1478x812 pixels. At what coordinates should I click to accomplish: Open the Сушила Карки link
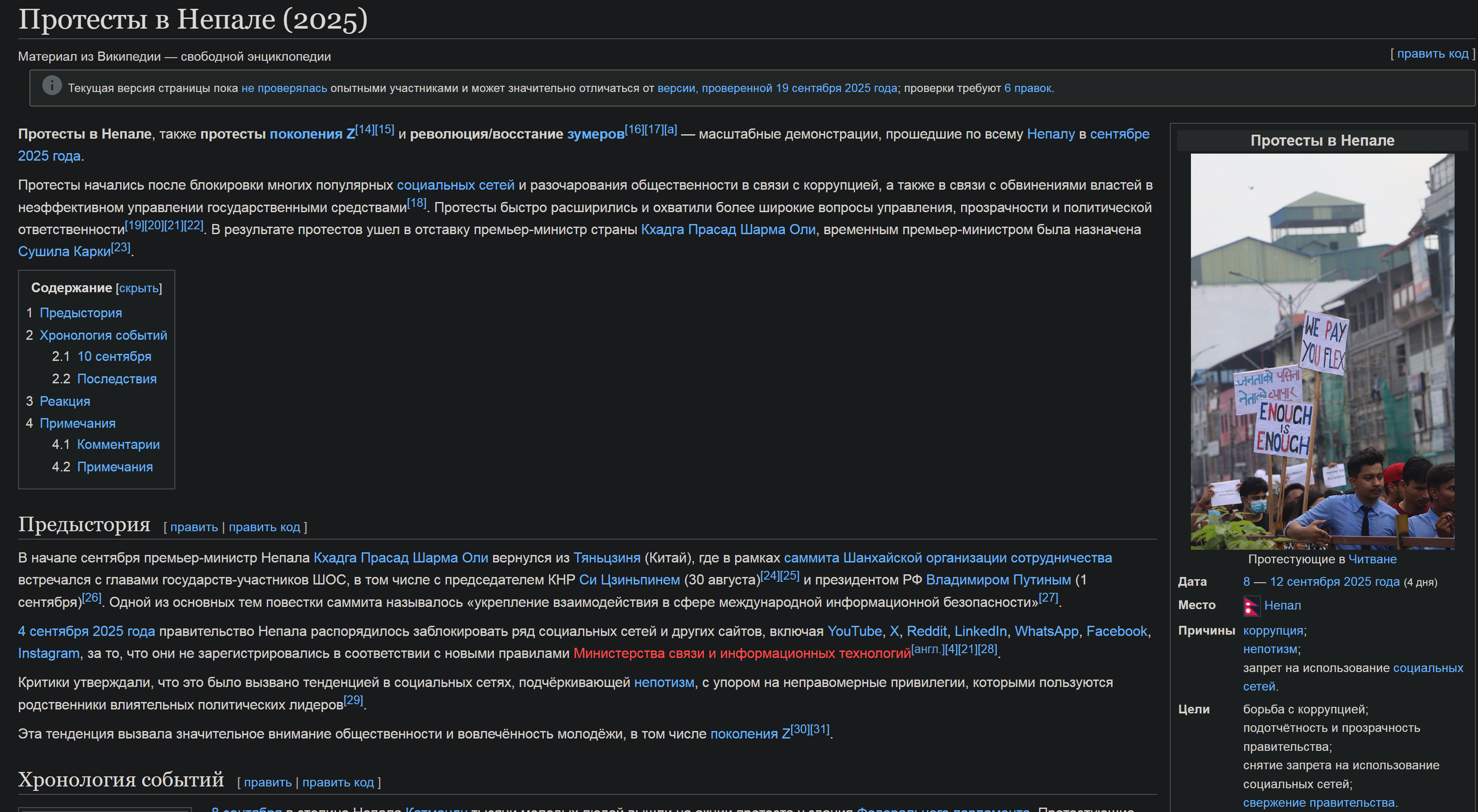[x=64, y=252]
